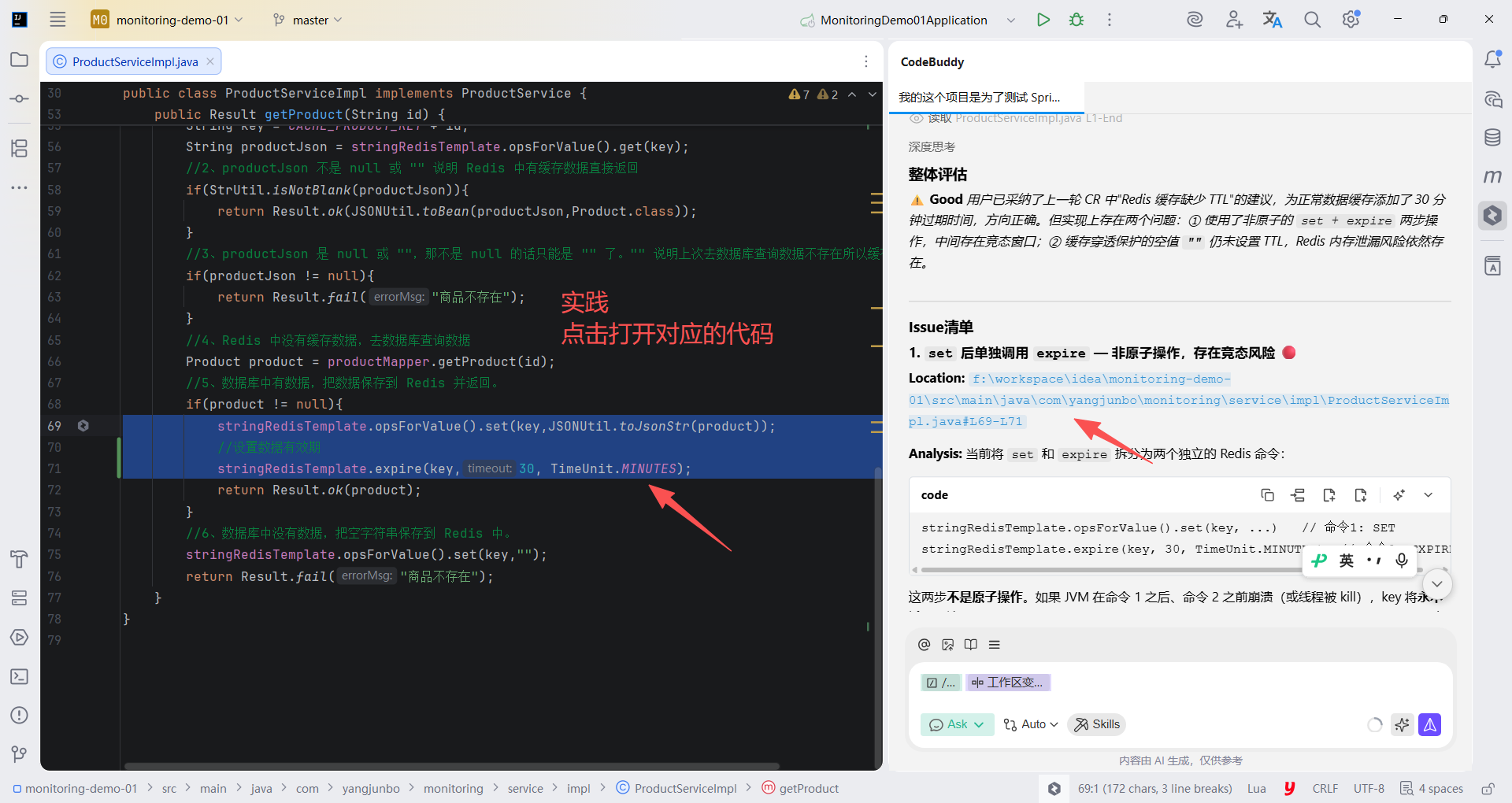Click the service breadcrumb item
Screen dimensions: 1512x803
pos(525,788)
